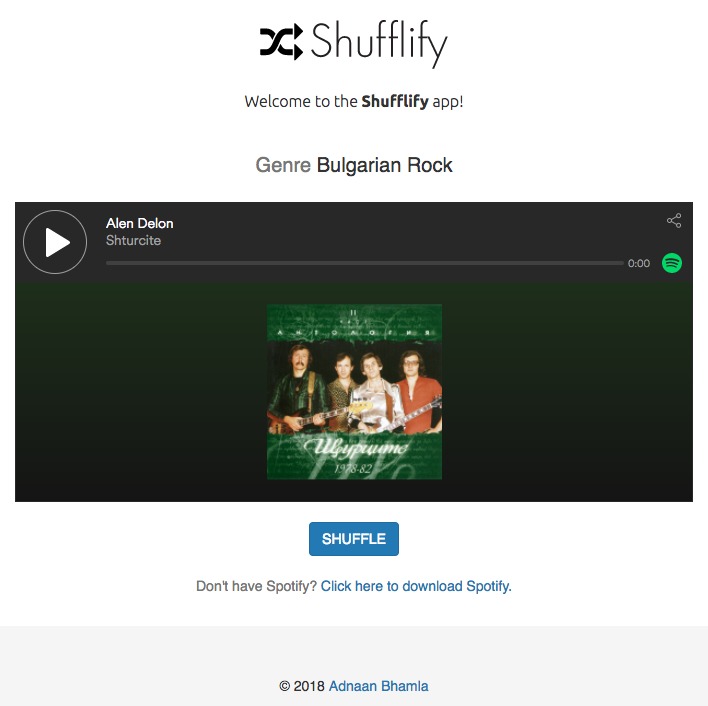Click the bold Shufflify word in welcome text
The height and width of the screenshot is (706, 708).
[x=395, y=101]
